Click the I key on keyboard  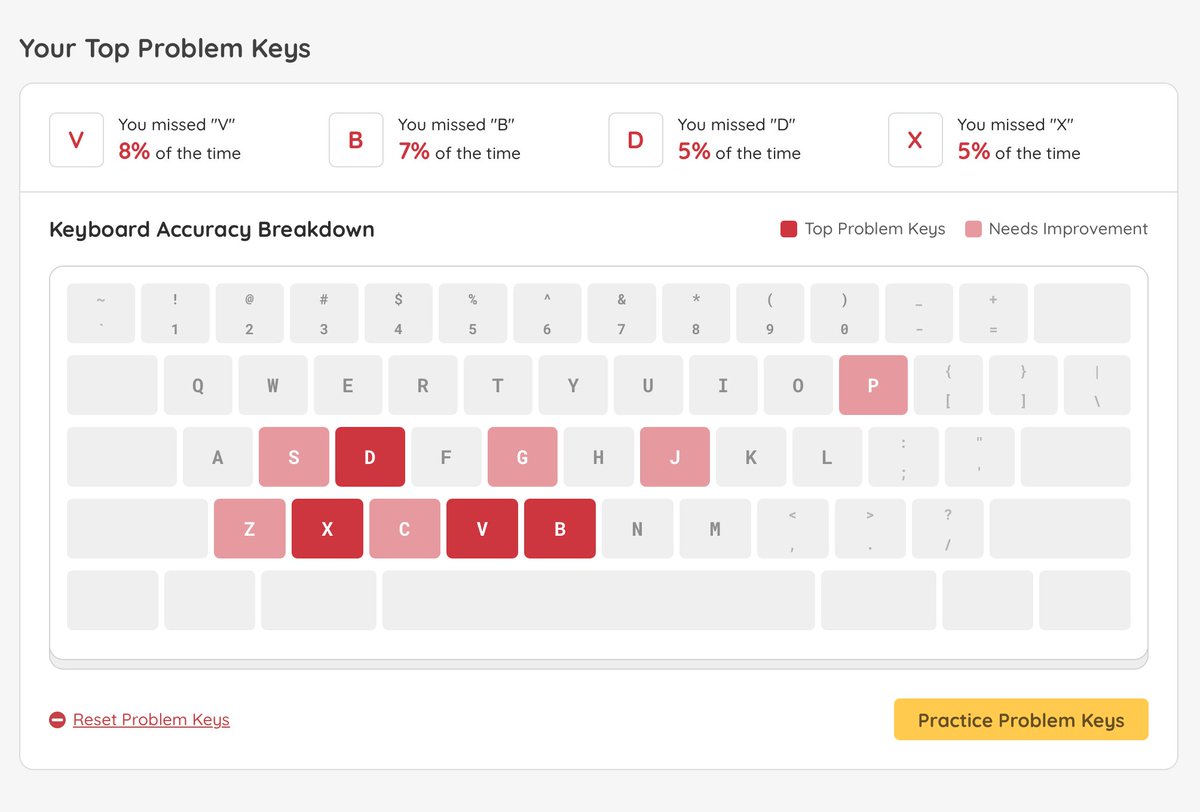point(723,385)
